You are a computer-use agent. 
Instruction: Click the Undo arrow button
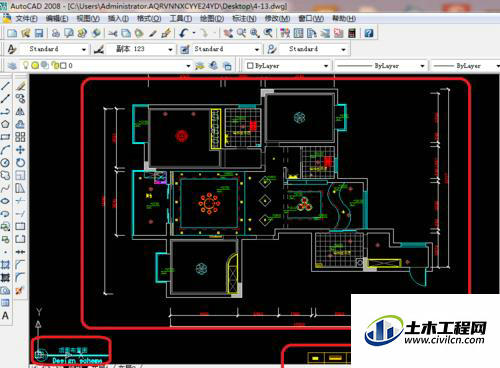coord(183,33)
